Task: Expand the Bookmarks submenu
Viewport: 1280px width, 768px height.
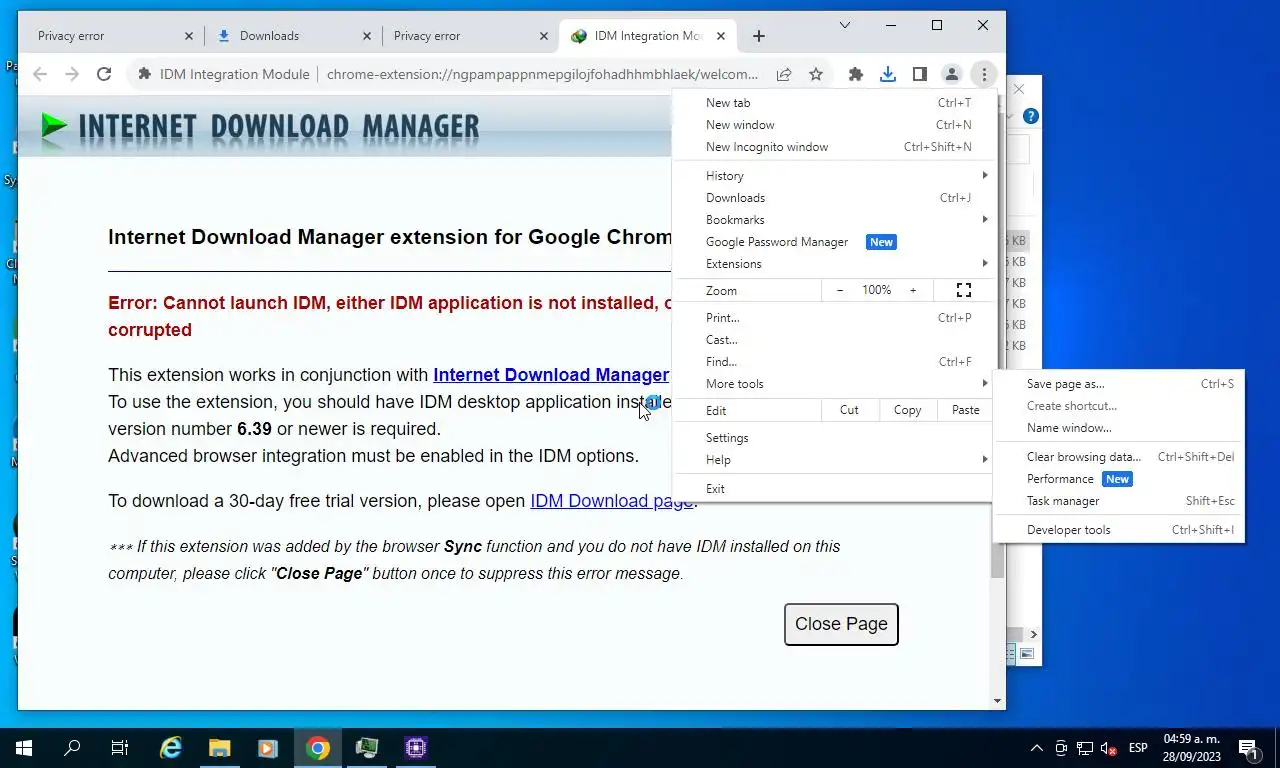Action: [x=835, y=220]
